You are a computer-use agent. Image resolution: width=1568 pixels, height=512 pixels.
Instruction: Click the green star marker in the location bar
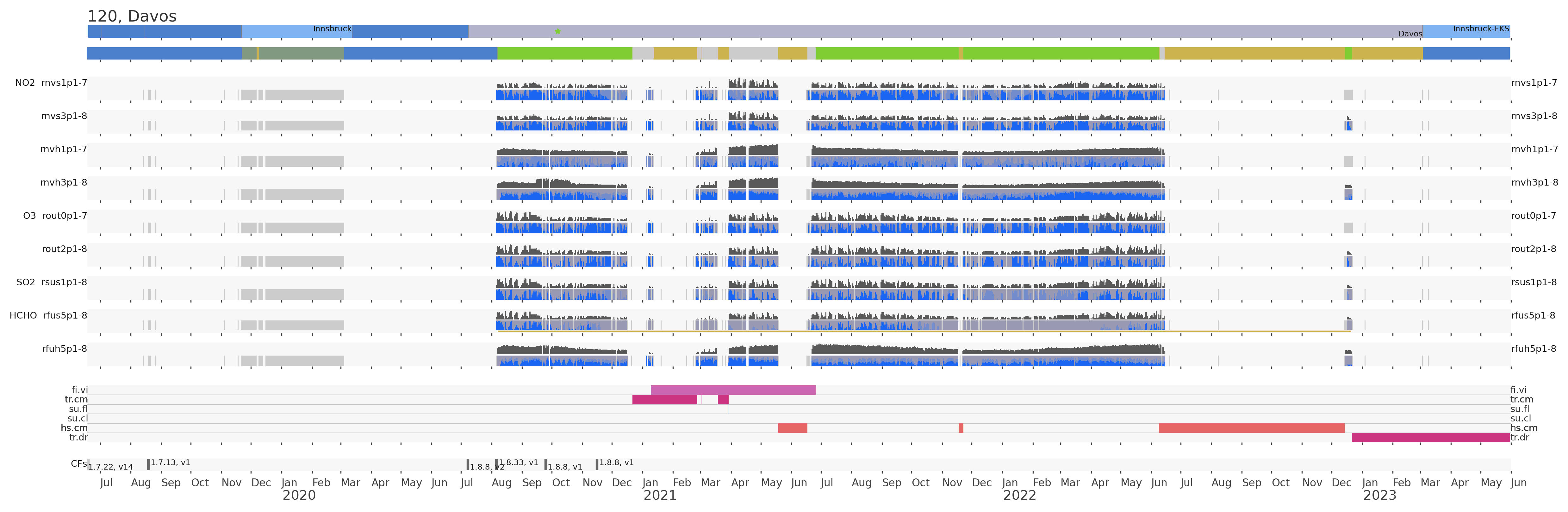(557, 31)
